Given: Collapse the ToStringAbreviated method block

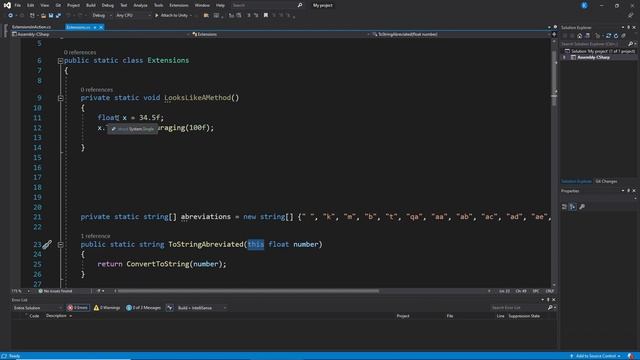Looking at the screenshot, I should tap(60, 244).
